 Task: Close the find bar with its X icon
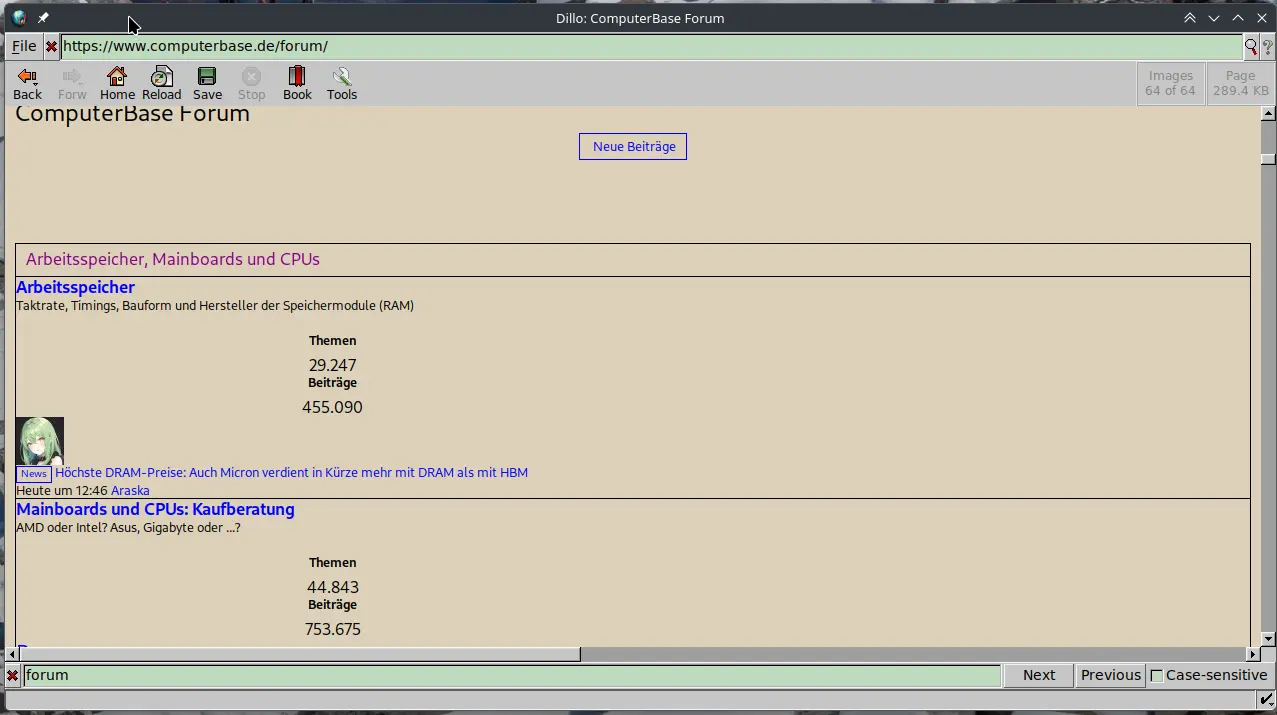tap(11, 675)
